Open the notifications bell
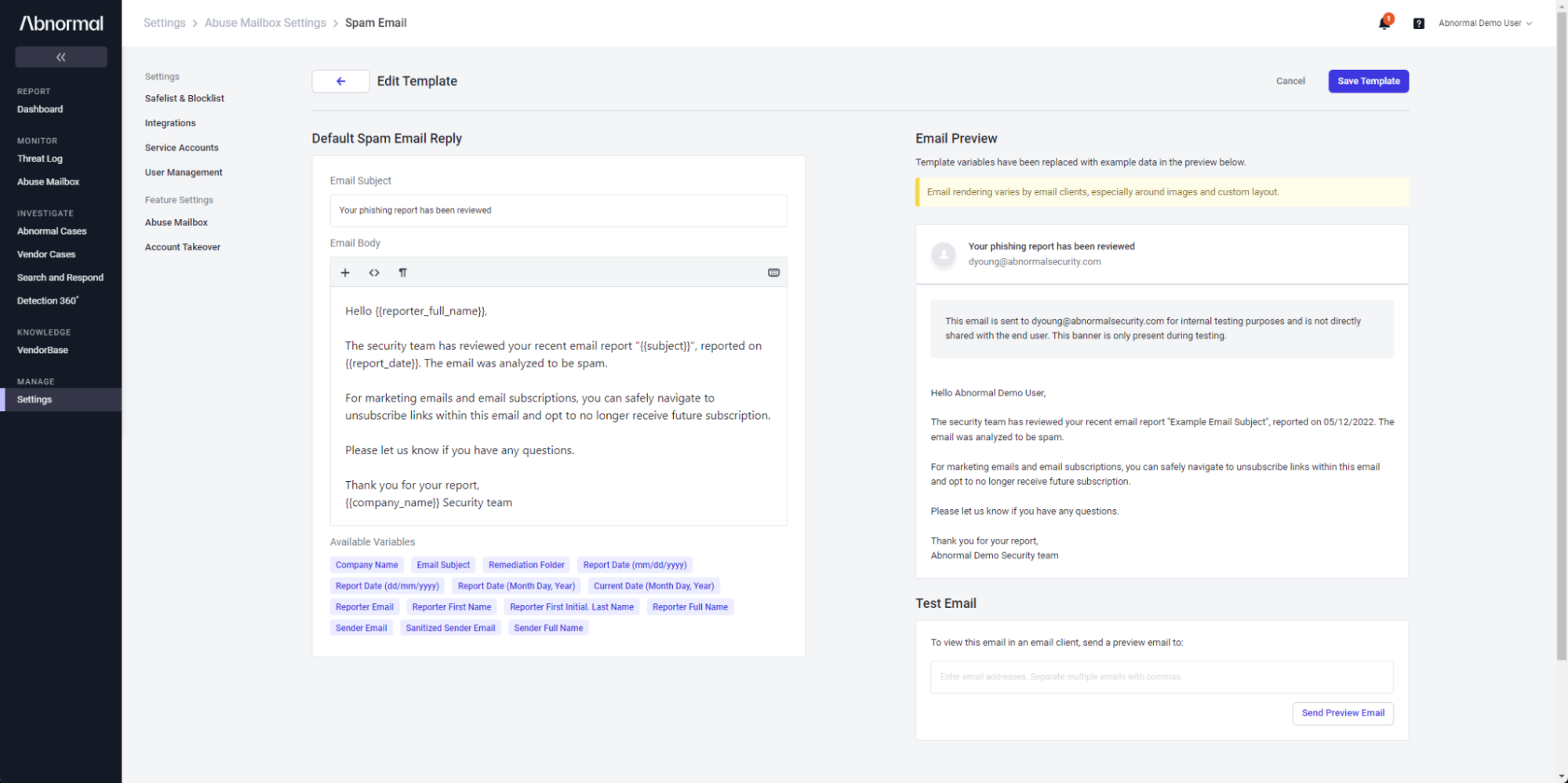This screenshot has width=1568, height=783. pyautogui.click(x=1384, y=23)
